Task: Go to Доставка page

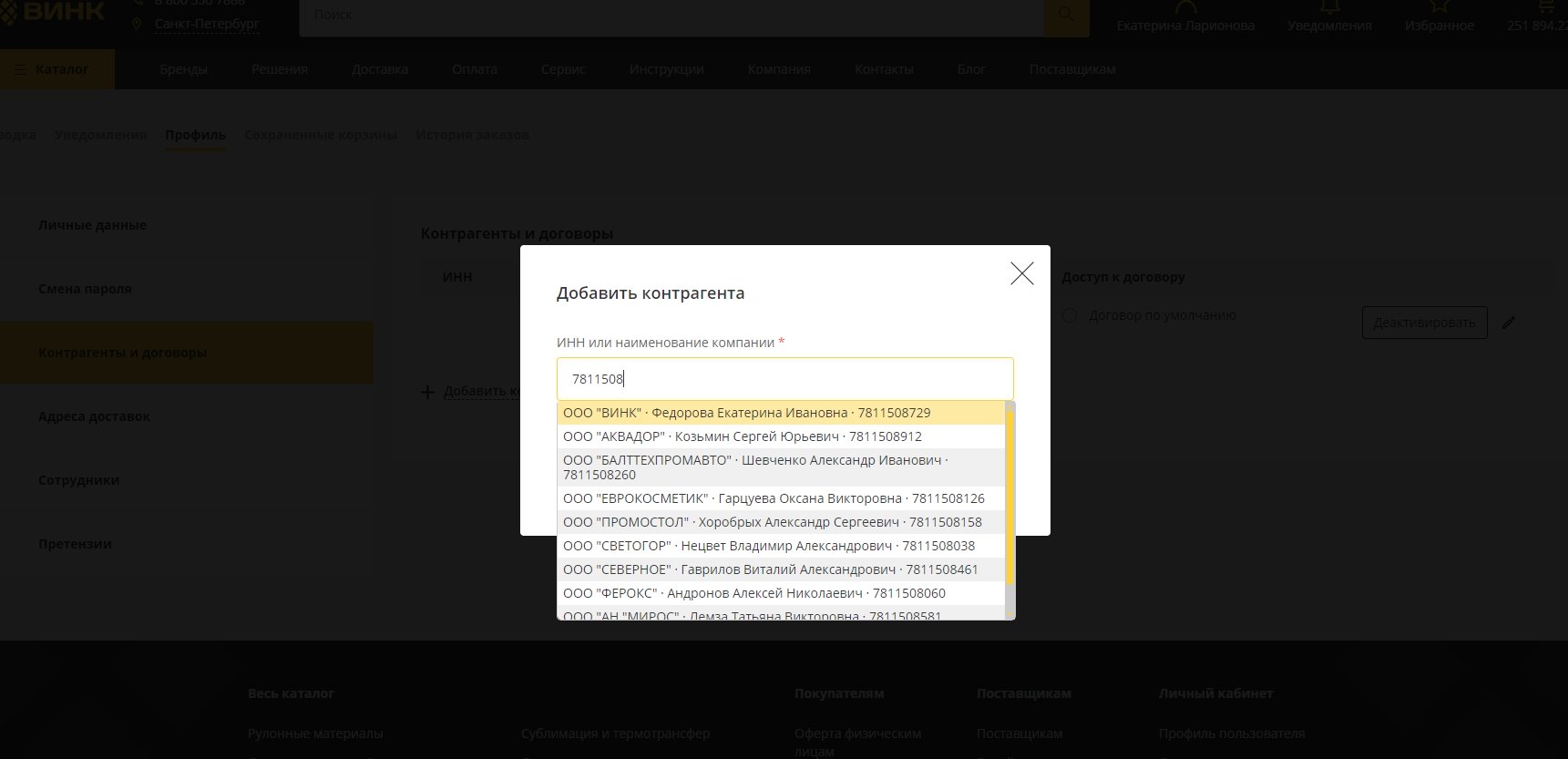Action: [380, 69]
